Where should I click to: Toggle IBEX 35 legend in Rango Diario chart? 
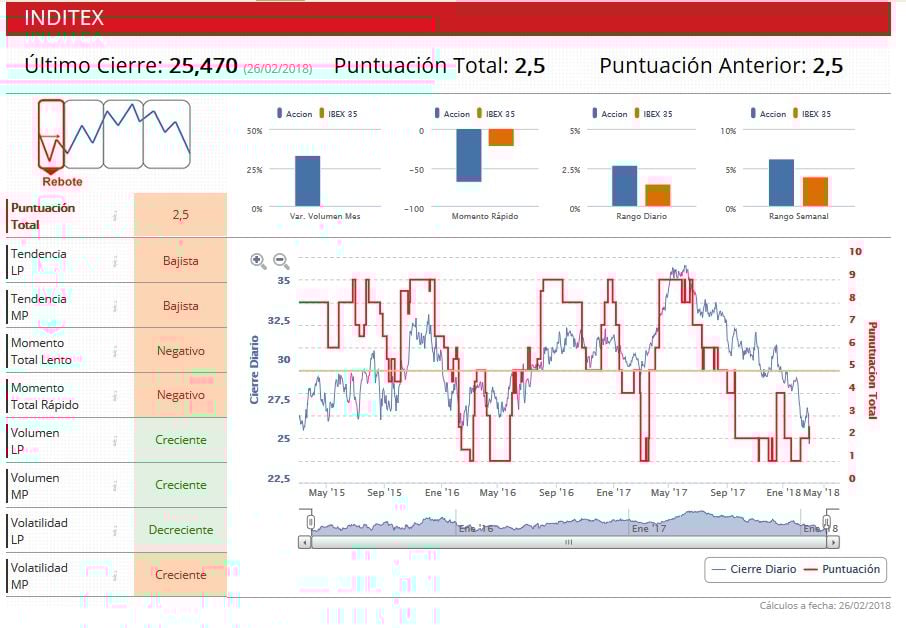(653, 114)
